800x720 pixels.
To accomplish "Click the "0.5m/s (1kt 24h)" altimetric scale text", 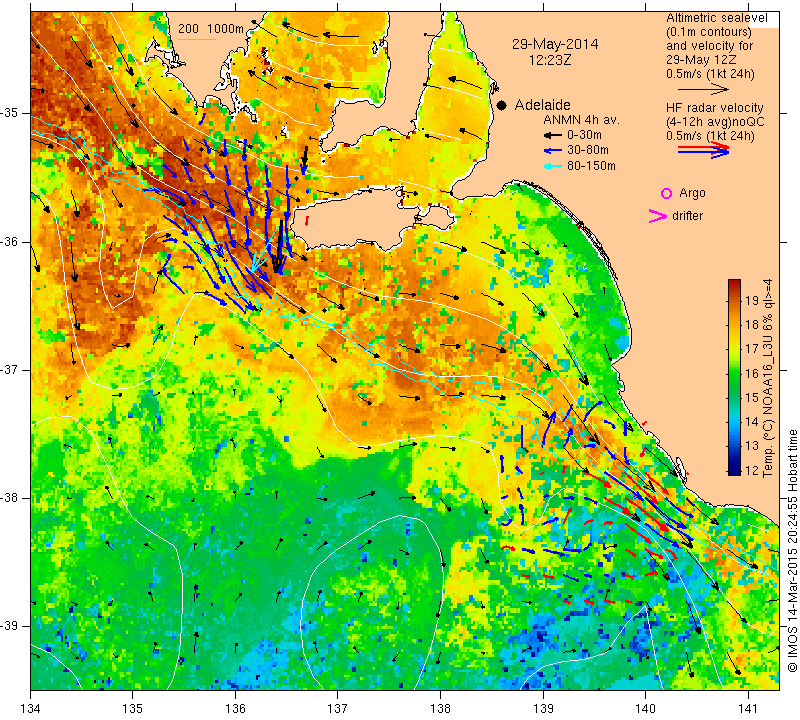I will [x=710, y=74].
